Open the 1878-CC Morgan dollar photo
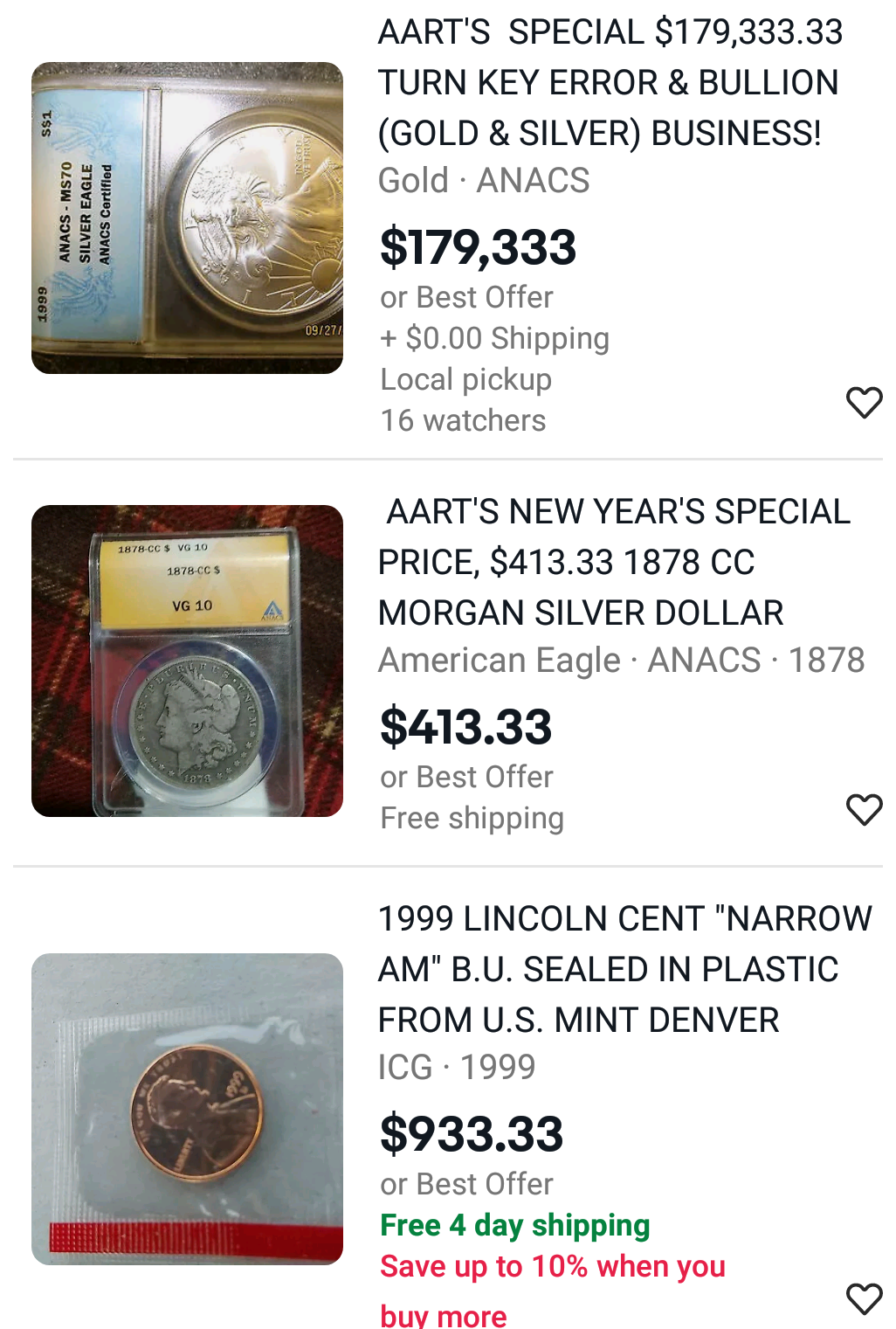 187,661
